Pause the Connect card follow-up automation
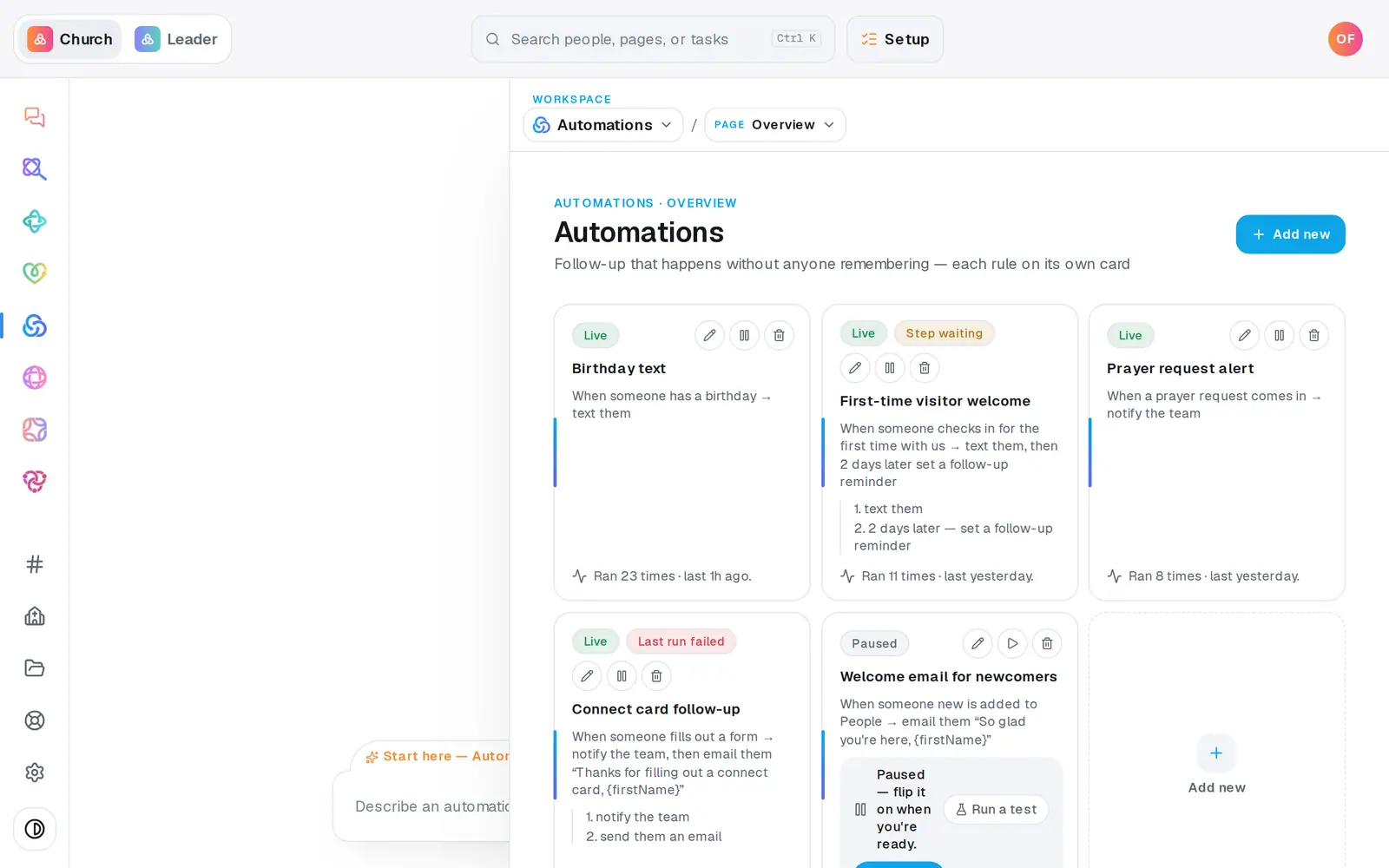 pos(622,676)
